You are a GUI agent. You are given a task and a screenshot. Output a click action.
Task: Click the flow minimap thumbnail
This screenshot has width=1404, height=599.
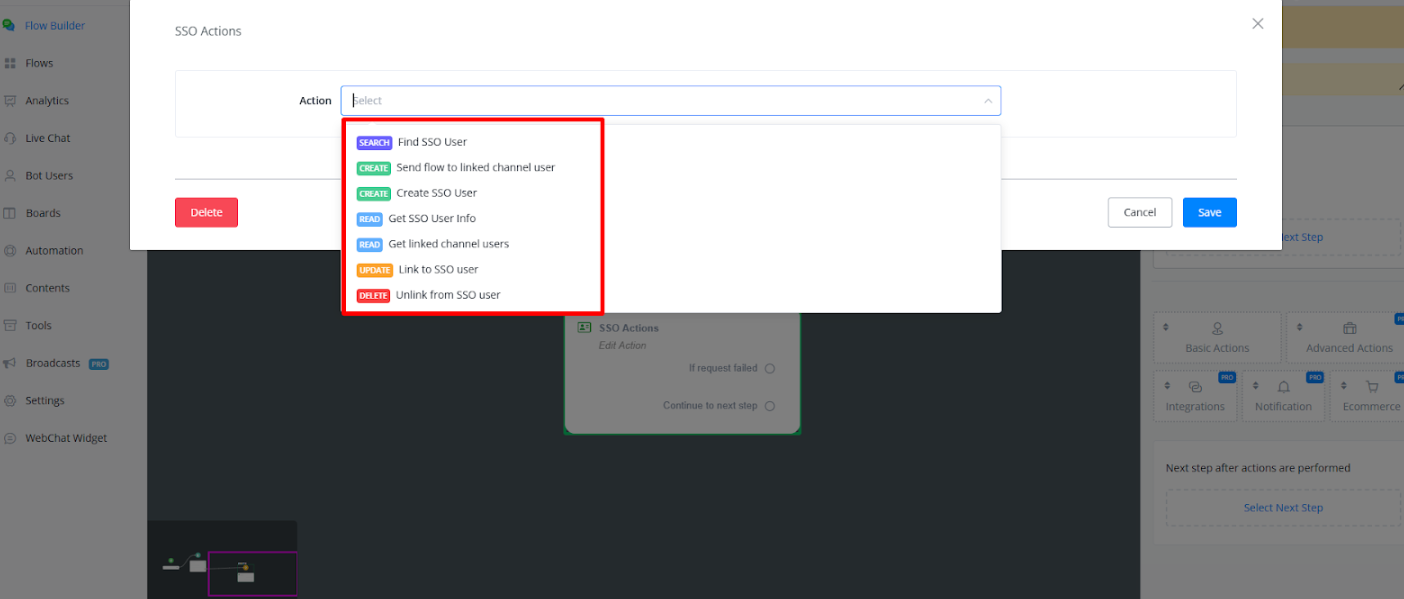point(222,559)
